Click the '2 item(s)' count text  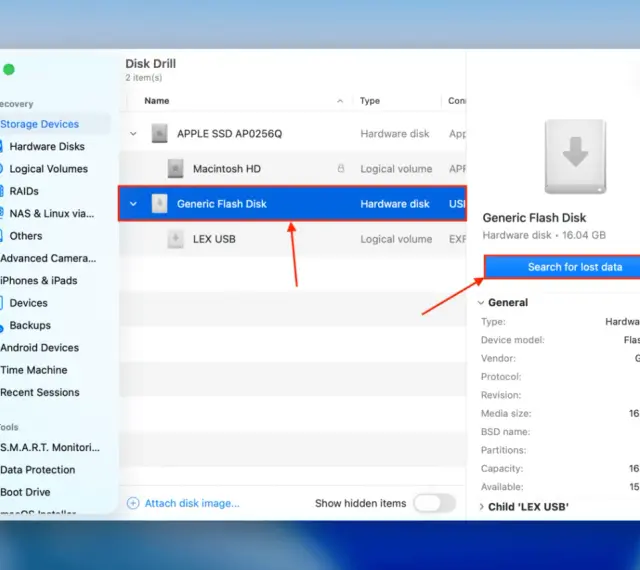pyautogui.click(x=144, y=78)
